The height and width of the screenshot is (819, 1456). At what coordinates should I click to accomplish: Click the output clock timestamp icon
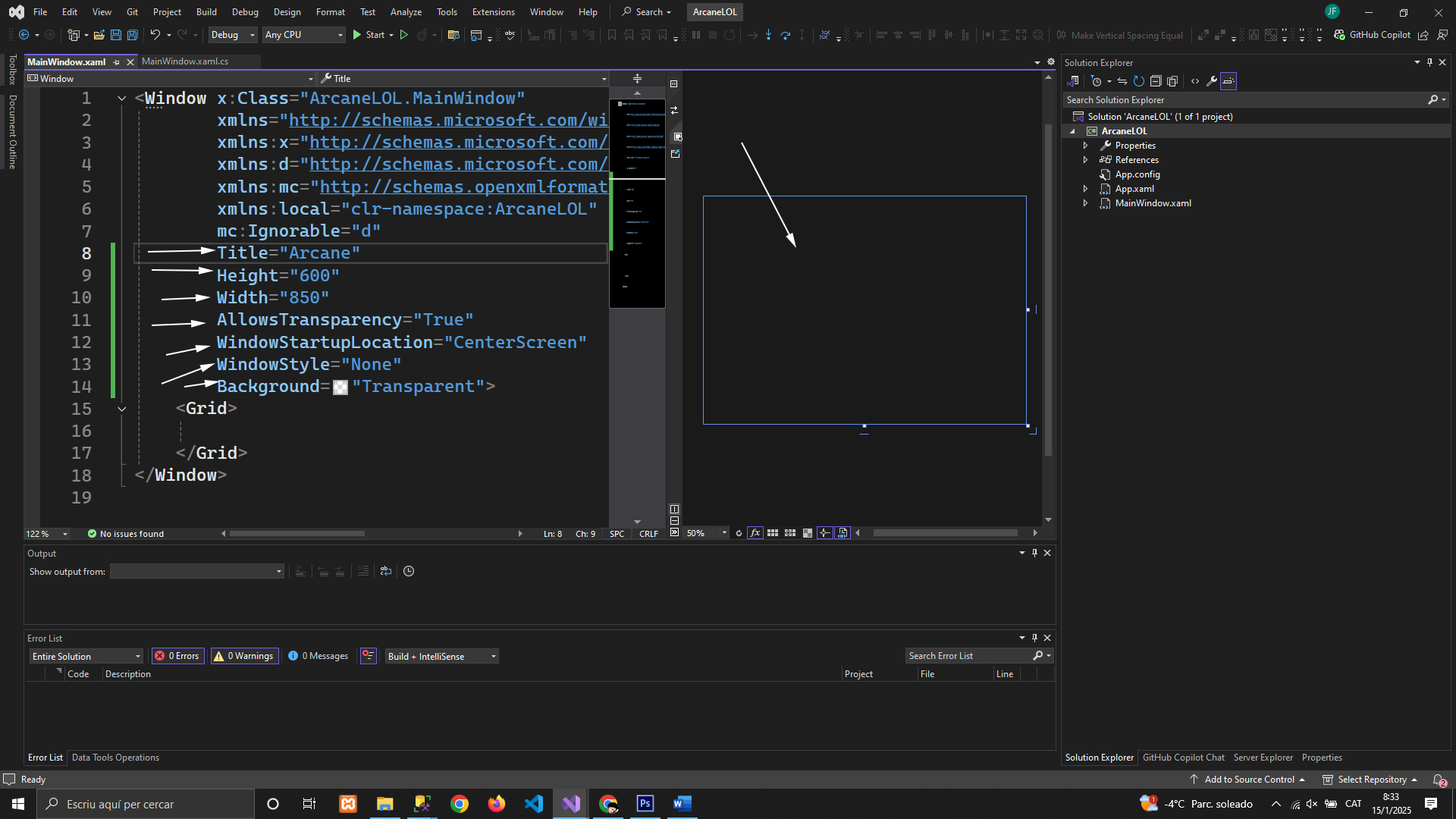(x=409, y=572)
